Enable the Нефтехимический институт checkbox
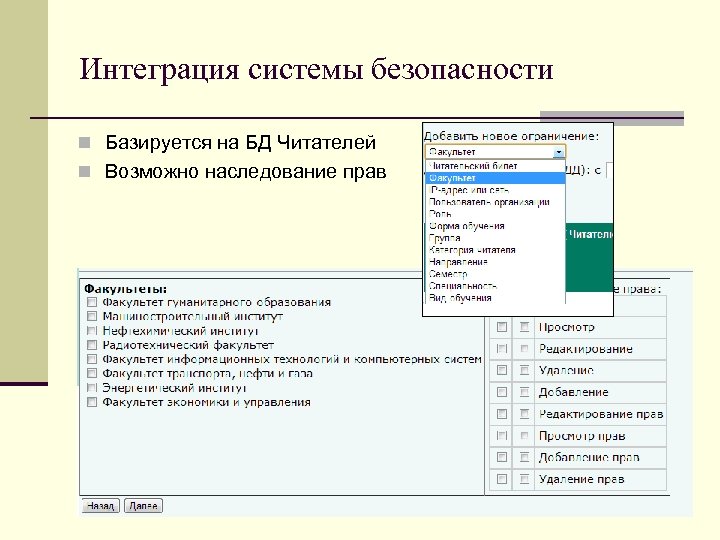720x540 pixels. (92, 331)
